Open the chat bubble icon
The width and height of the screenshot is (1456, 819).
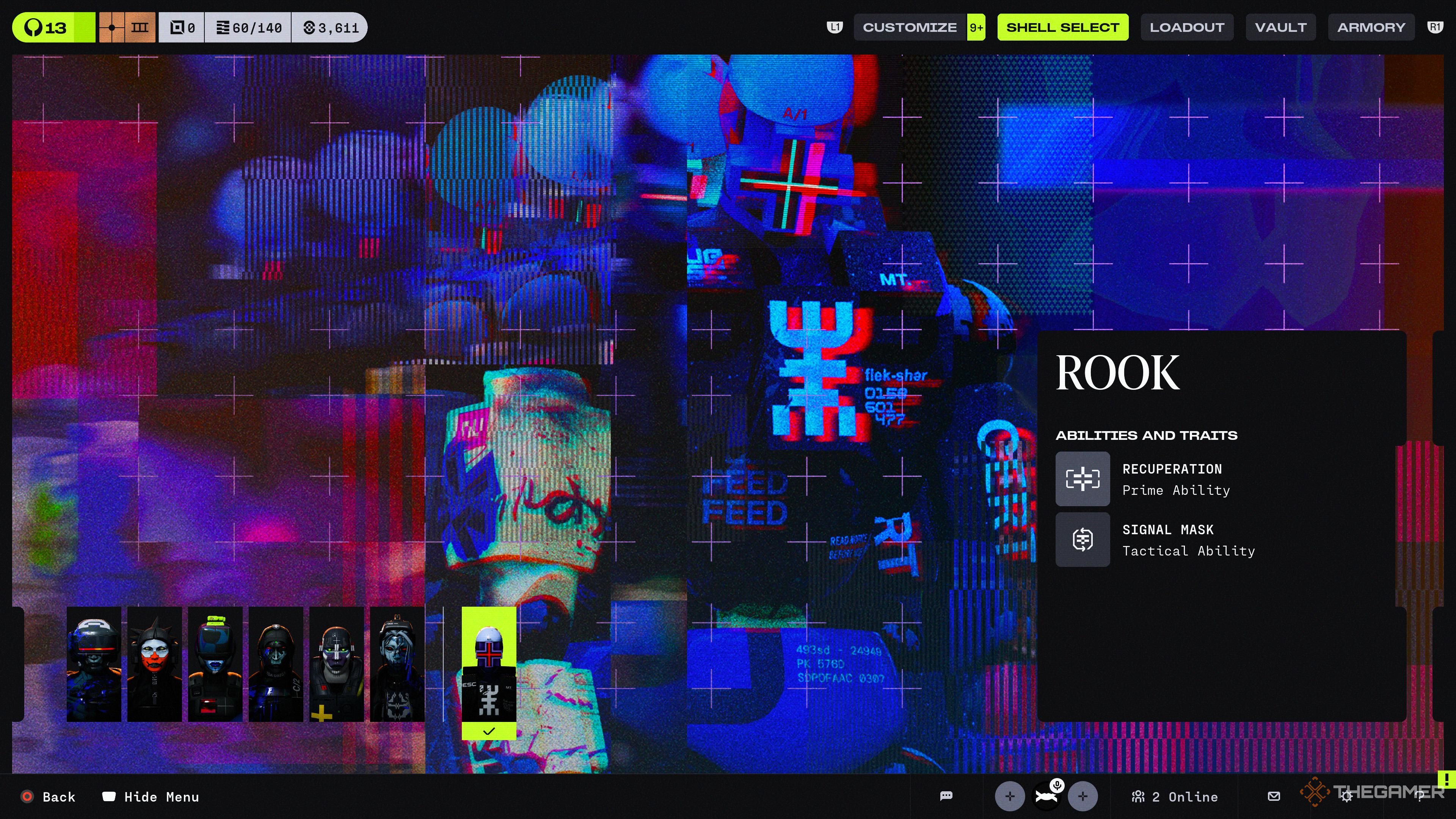pos(946,796)
